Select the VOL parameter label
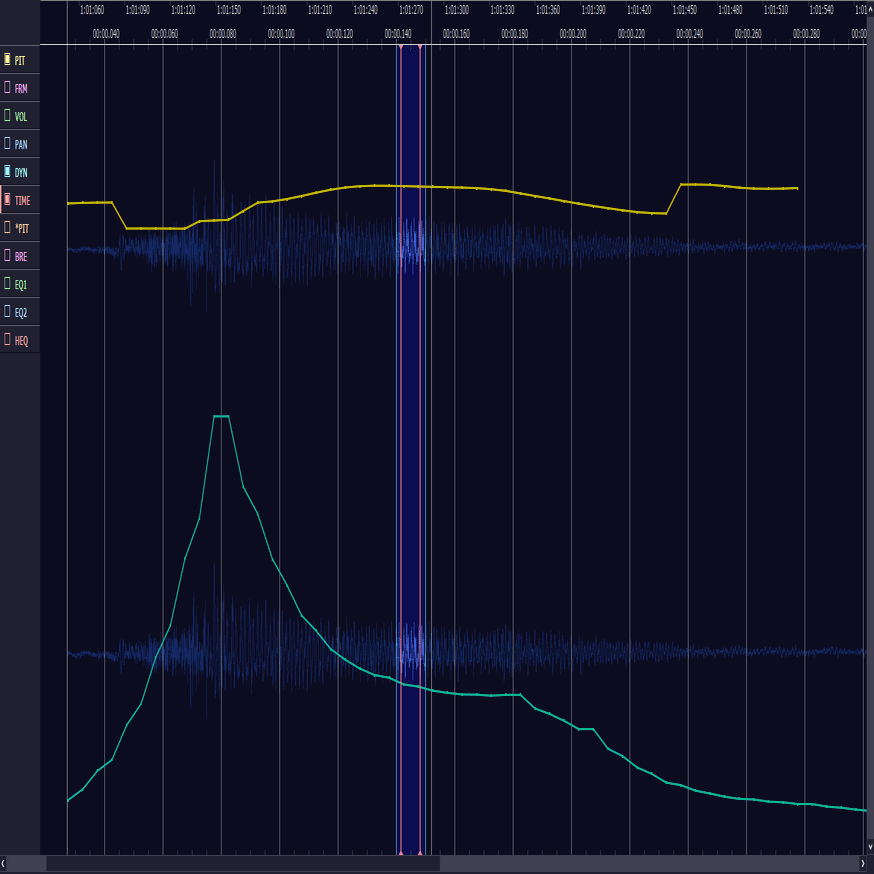The height and width of the screenshot is (874, 874). point(21,116)
